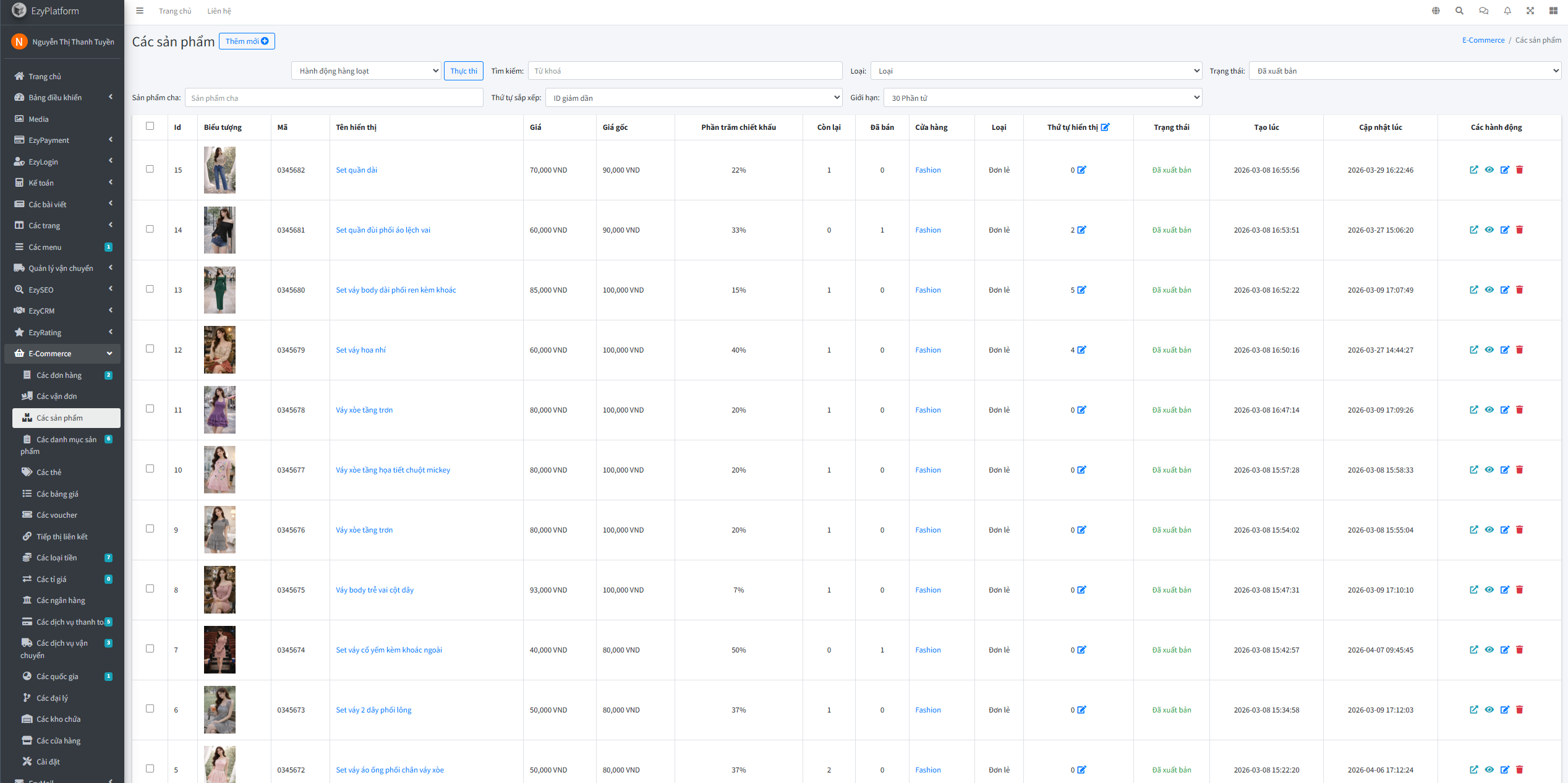Open the Hành động hàng loạt dropdown

[365, 71]
